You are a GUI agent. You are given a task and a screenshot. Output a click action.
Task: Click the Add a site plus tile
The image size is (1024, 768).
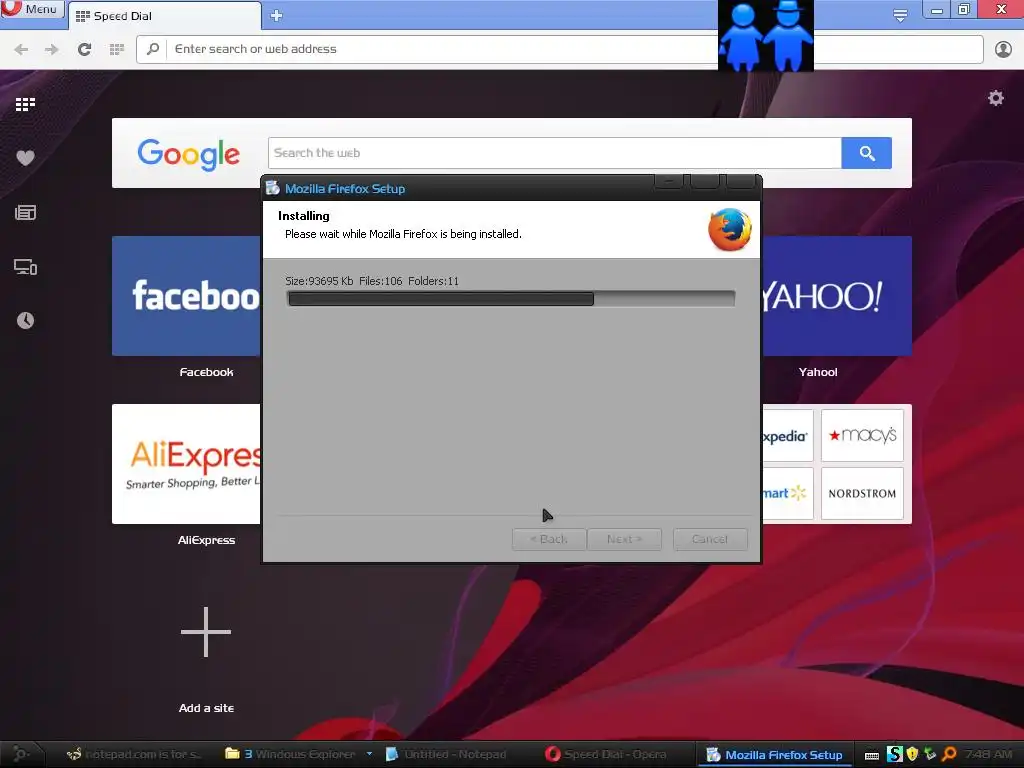[x=206, y=632]
